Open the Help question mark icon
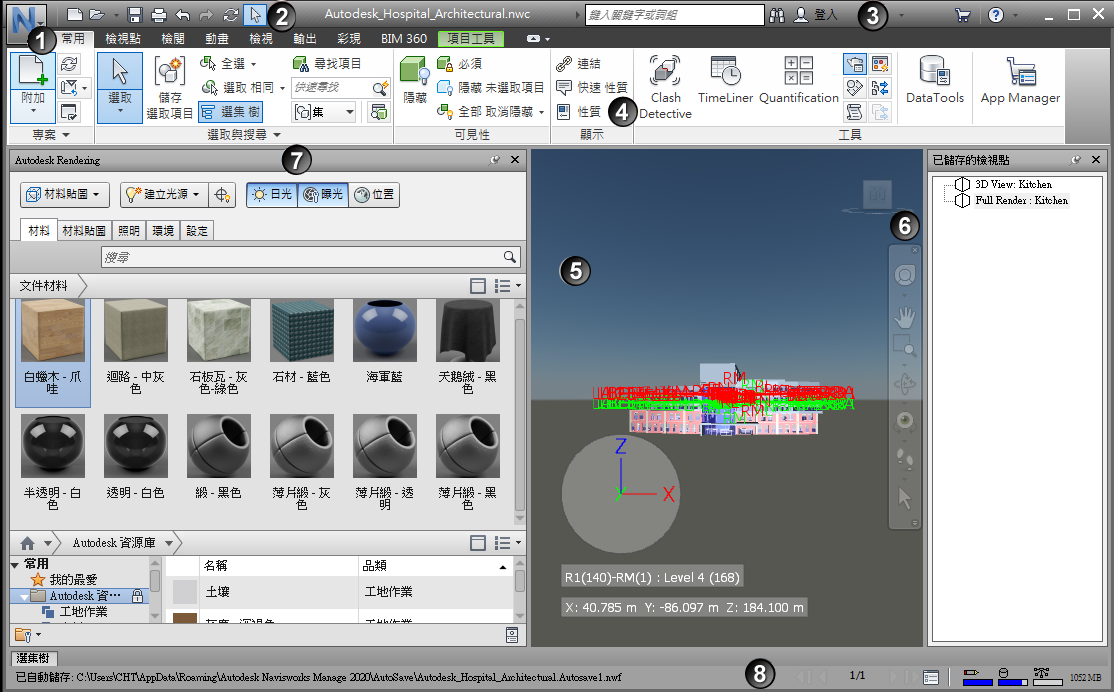 click(996, 15)
